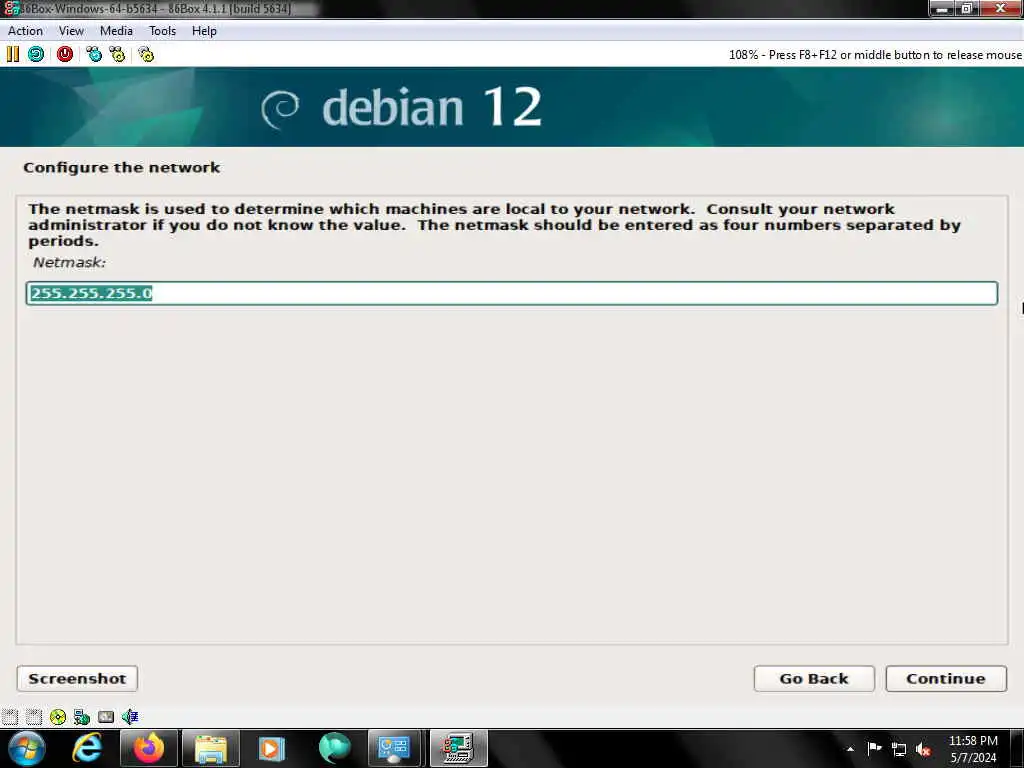Click the "Netmask:" label

[x=69, y=263]
